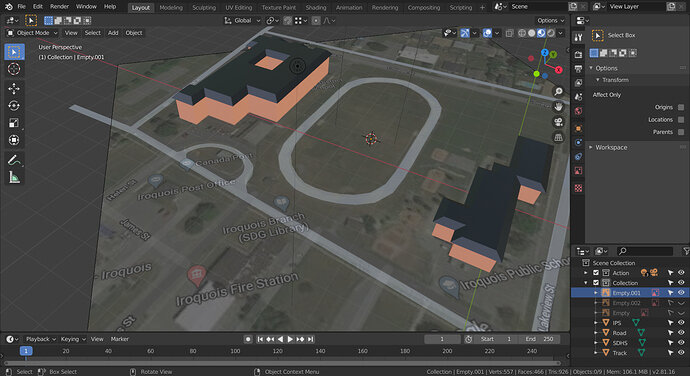Activate the Annotate tool
The height and width of the screenshot is (376, 690).
[14, 160]
